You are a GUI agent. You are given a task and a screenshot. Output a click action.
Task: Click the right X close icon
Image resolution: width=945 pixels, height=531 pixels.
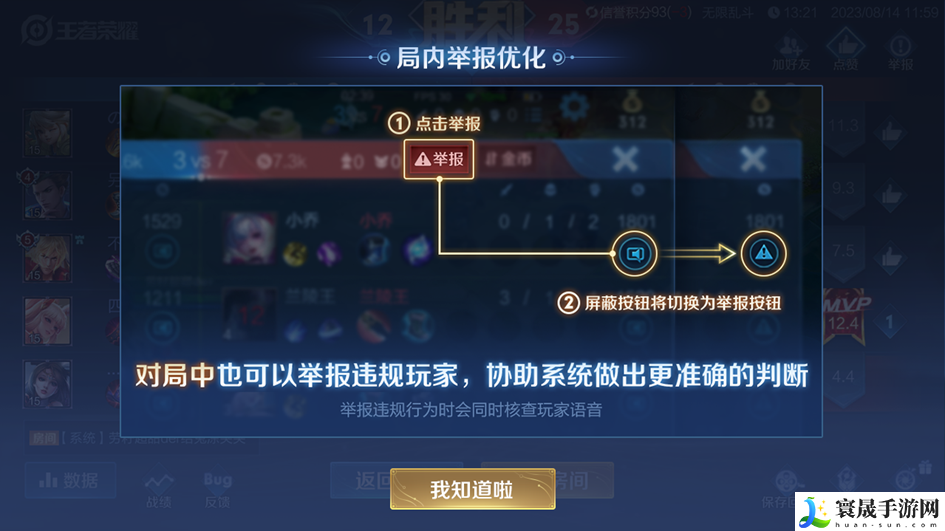(x=753, y=160)
